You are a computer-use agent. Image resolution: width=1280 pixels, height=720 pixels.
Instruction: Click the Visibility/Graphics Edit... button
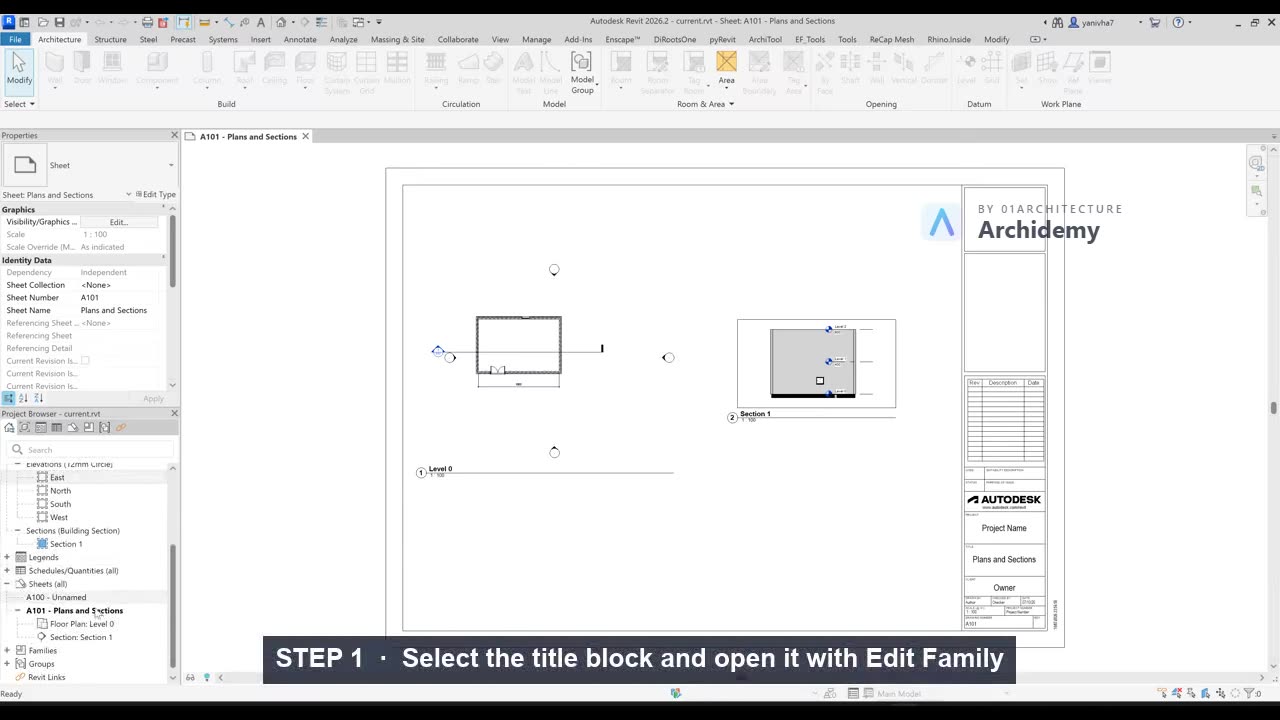click(x=118, y=222)
